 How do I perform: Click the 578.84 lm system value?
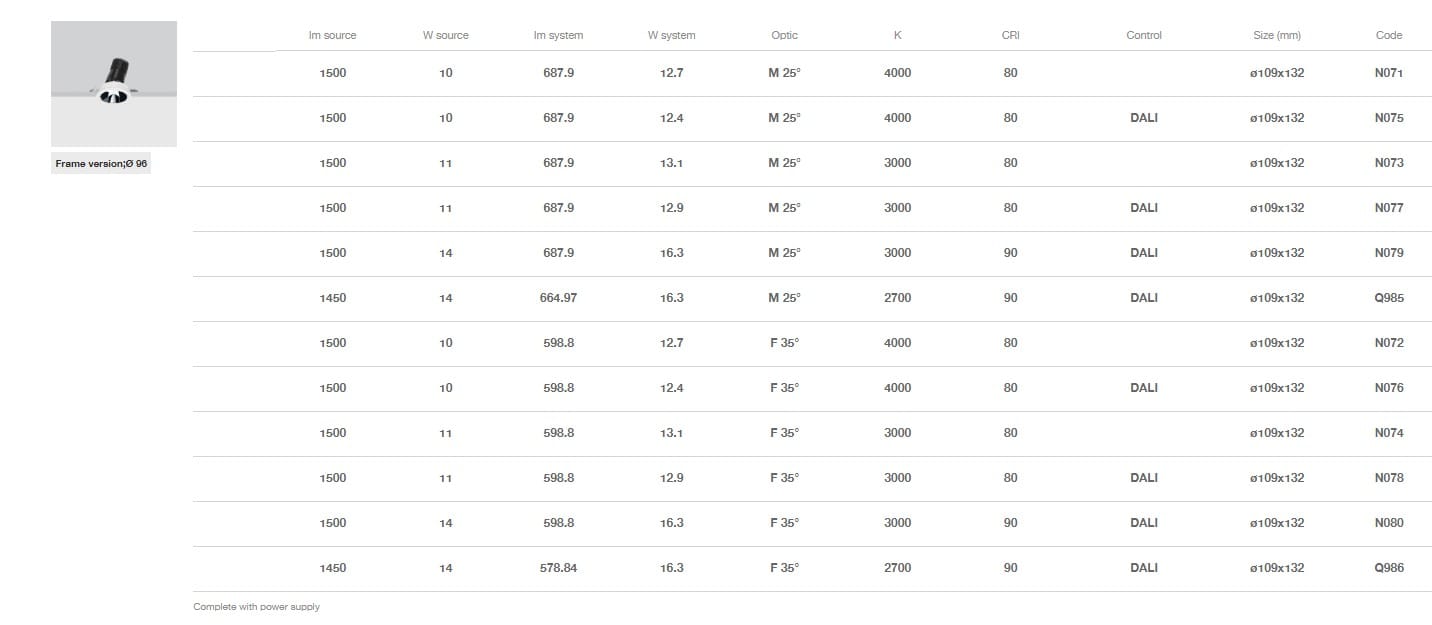558,568
